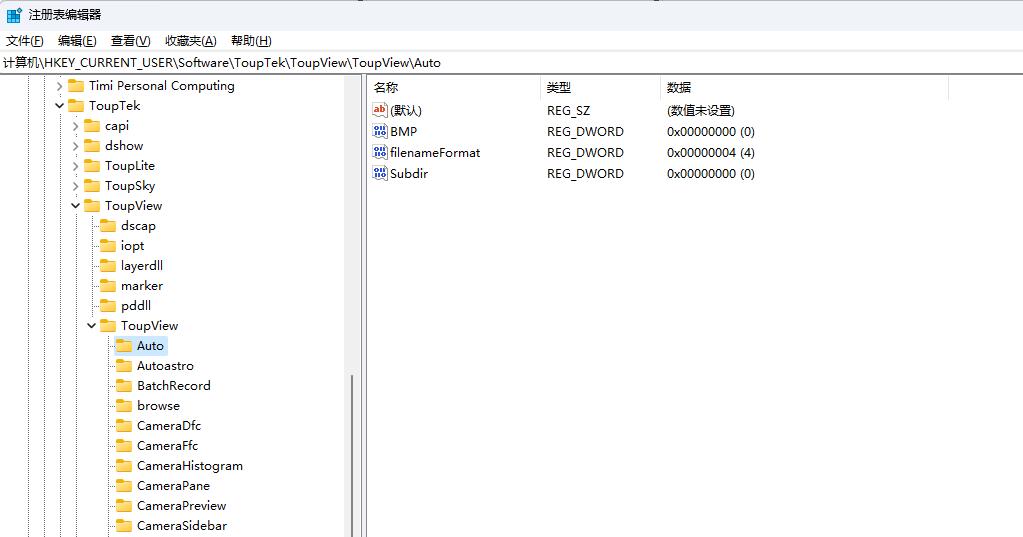Click the DWORD icon next to BMP

pyautogui.click(x=380, y=132)
